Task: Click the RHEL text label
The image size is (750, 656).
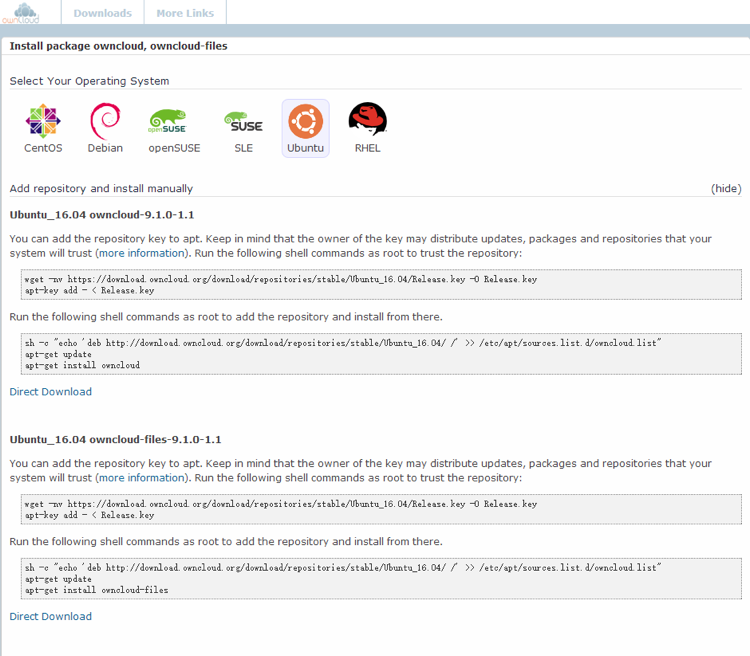Action: (x=367, y=148)
